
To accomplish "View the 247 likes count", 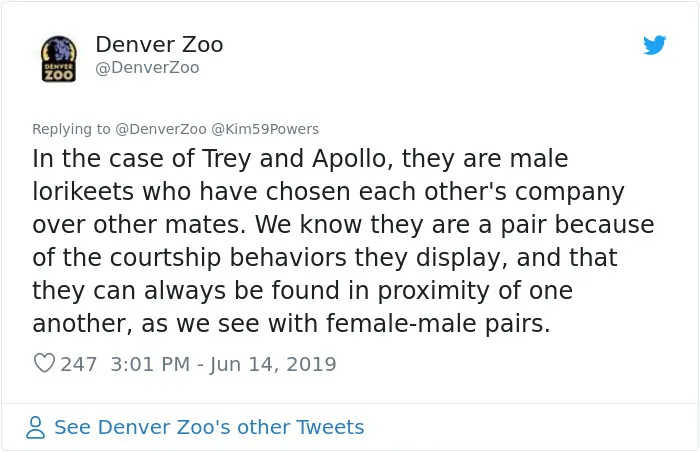I will tap(79, 364).
